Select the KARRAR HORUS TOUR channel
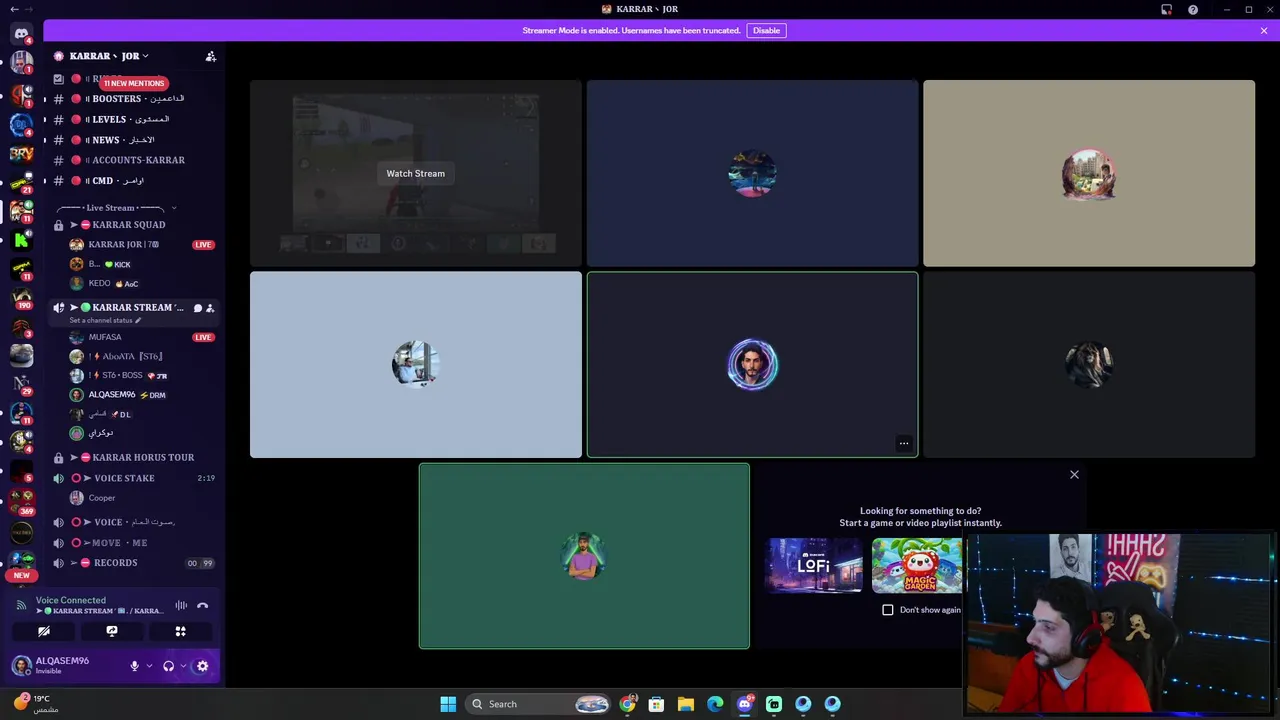This screenshot has width=1280, height=720. [133, 457]
